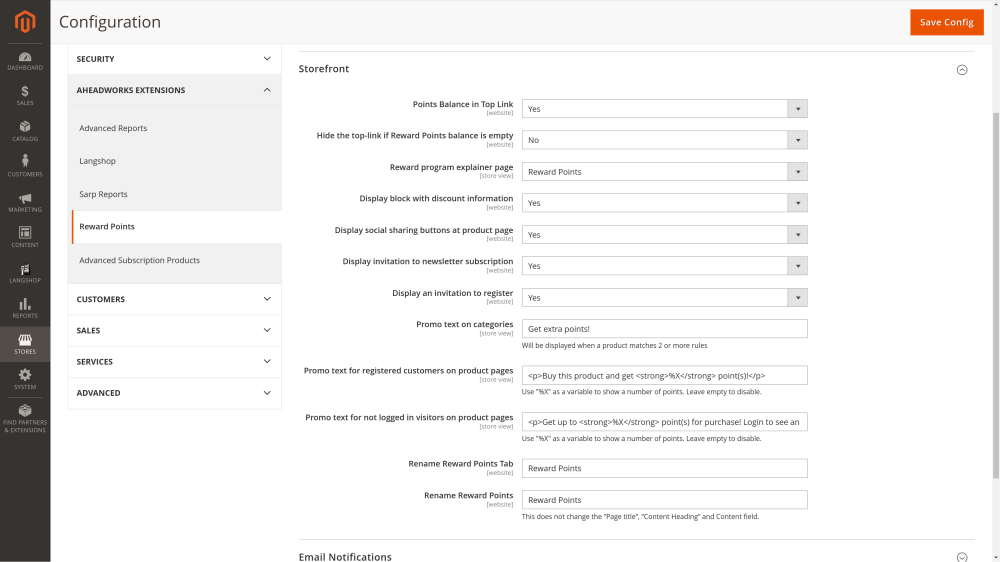The image size is (1000, 562).
Task: Expand the Sales config group
Action: coord(174,330)
